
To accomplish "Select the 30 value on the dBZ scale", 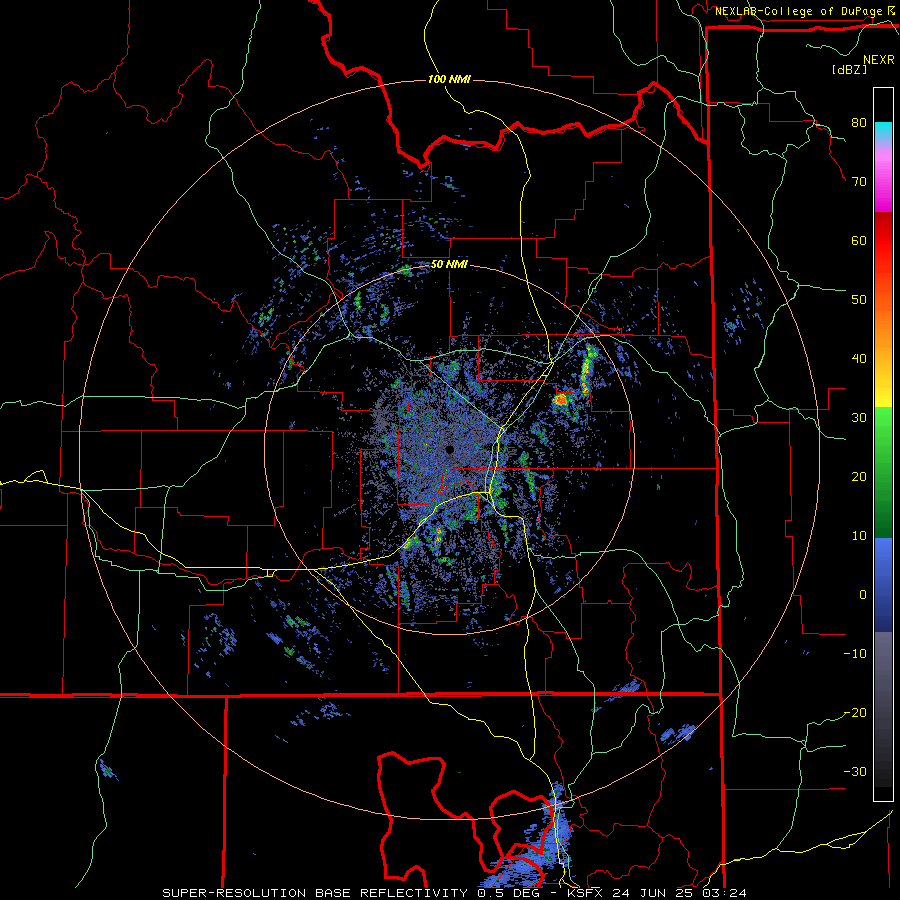I will tap(859, 418).
